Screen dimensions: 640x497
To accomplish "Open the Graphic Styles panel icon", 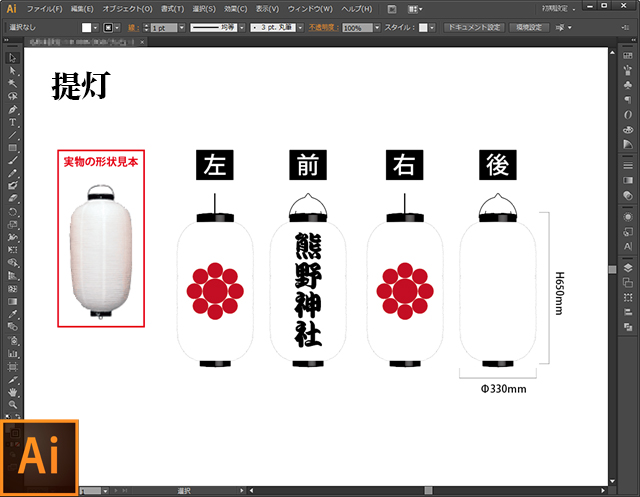I will coord(628,231).
